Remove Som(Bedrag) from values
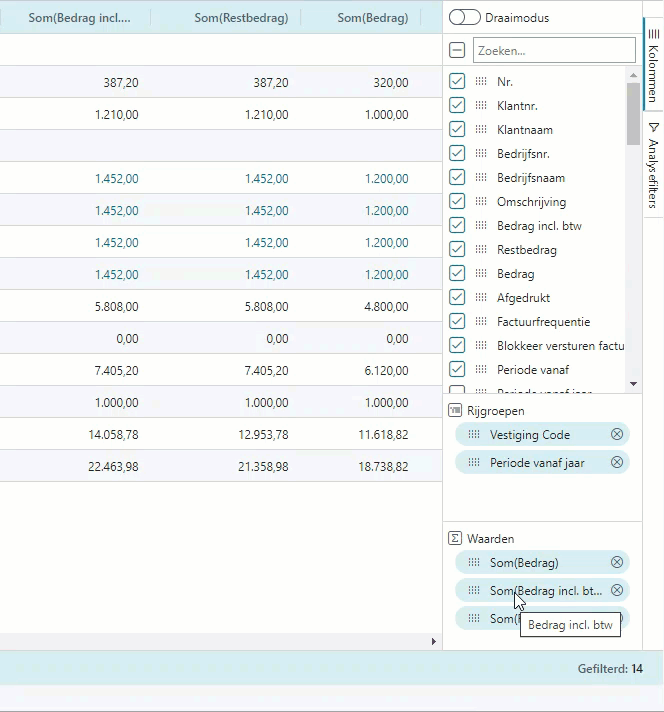 (x=617, y=563)
